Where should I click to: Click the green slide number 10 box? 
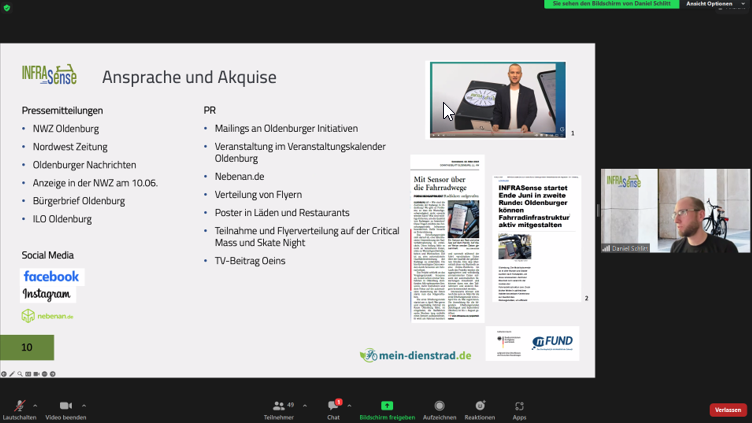[27, 347]
